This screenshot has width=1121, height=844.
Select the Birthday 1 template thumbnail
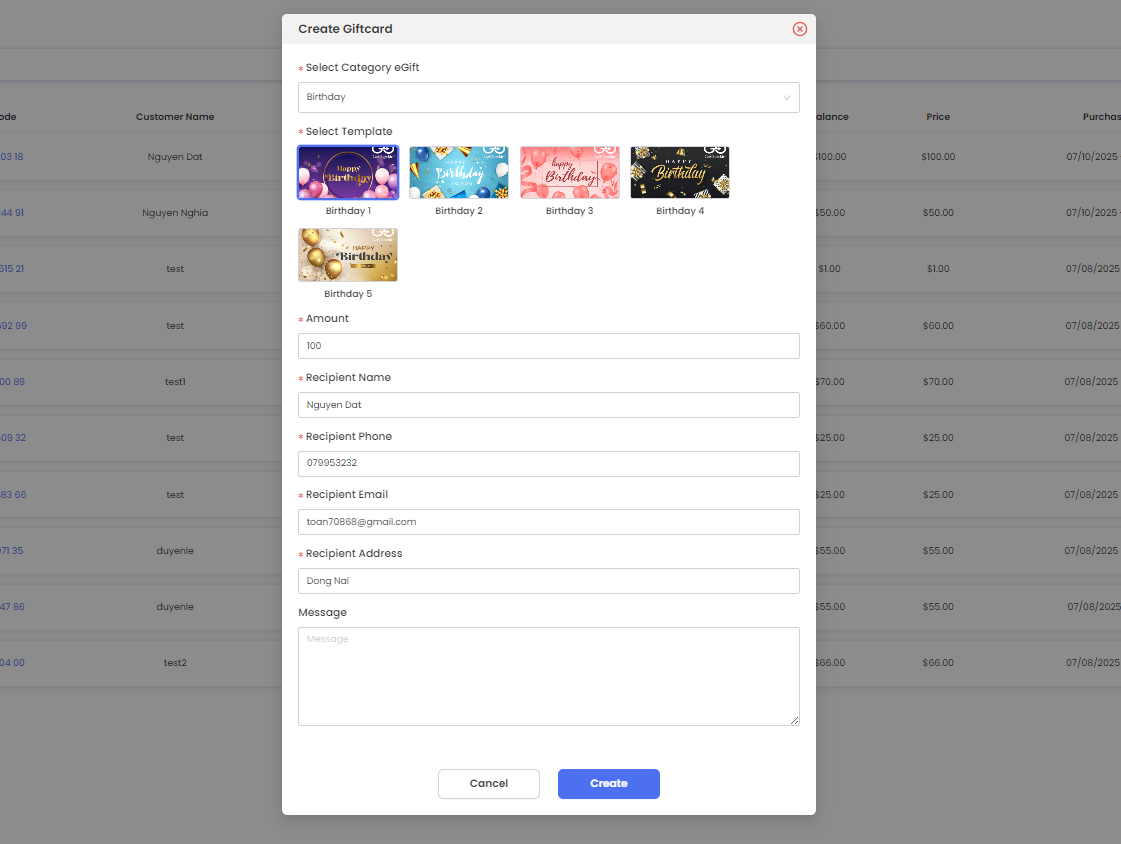[x=348, y=173]
